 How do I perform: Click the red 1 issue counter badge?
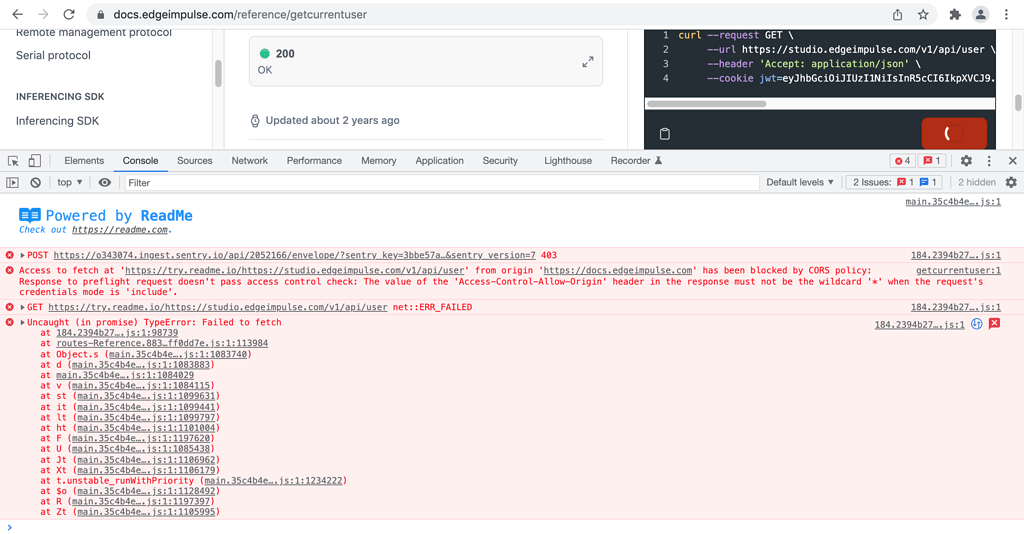[932, 161]
